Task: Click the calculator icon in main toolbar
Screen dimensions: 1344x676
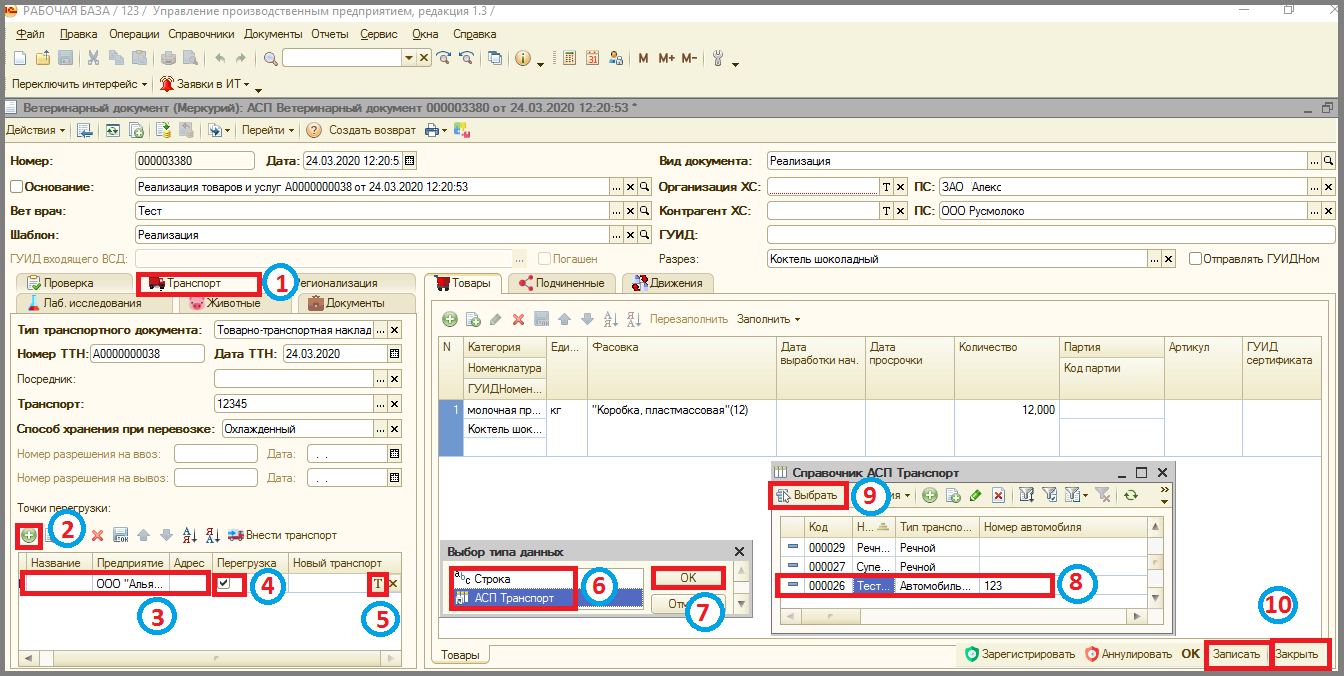Action: click(x=570, y=58)
